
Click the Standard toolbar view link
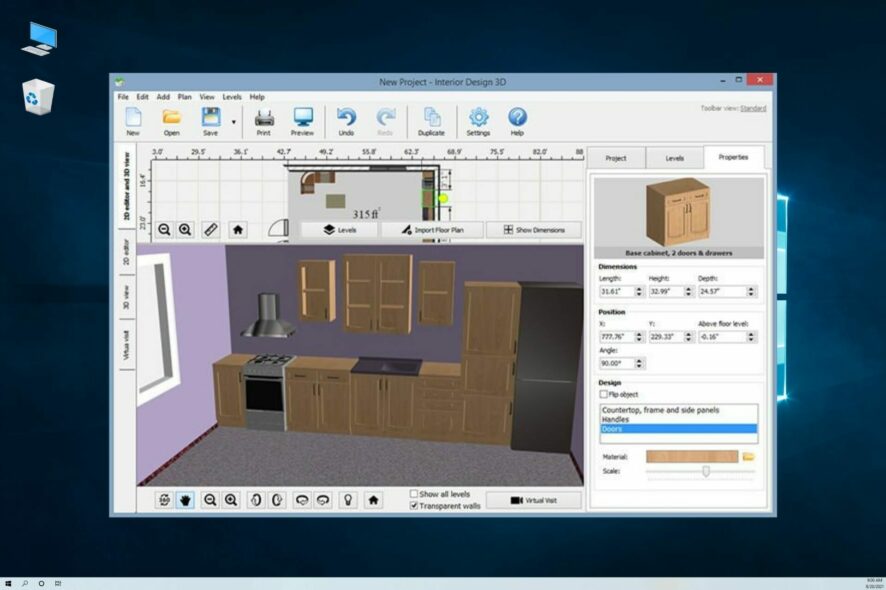(753, 108)
